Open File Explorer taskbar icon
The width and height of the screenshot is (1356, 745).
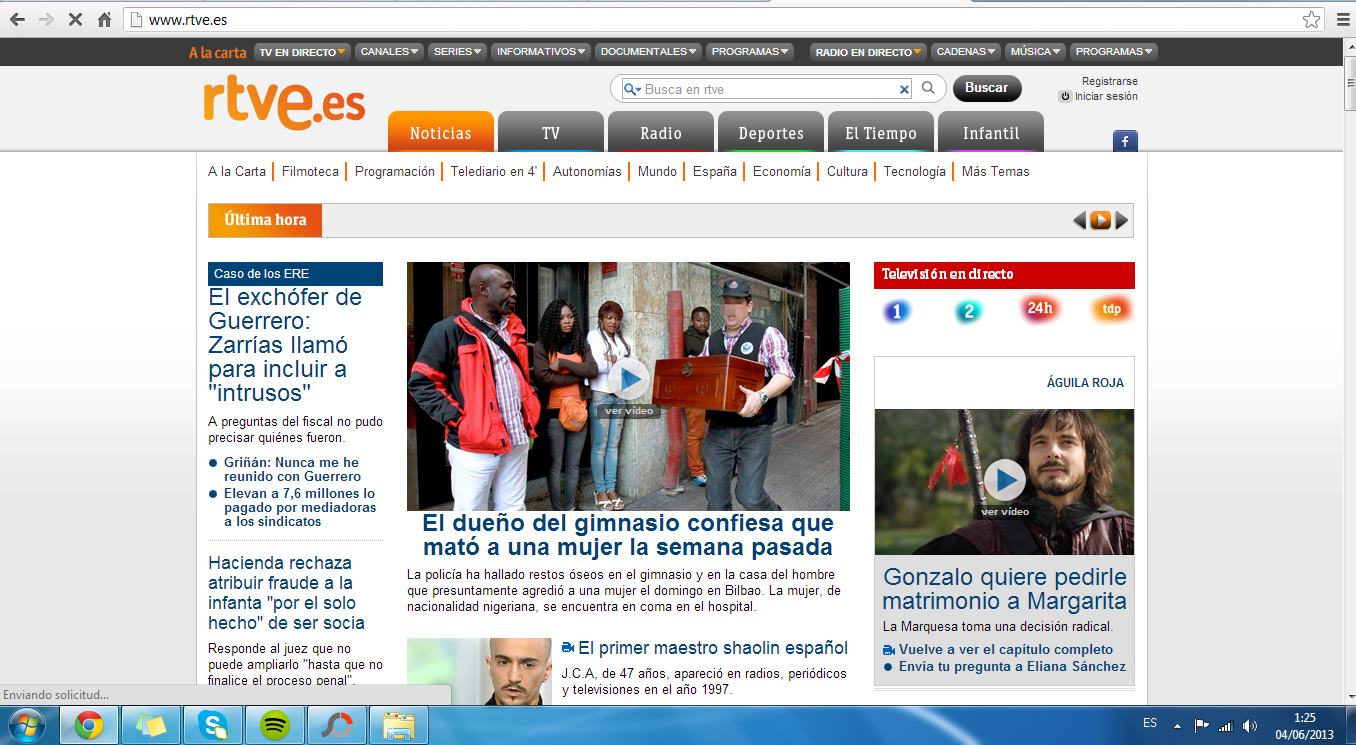pyautogui.click(x=399, y=725)
